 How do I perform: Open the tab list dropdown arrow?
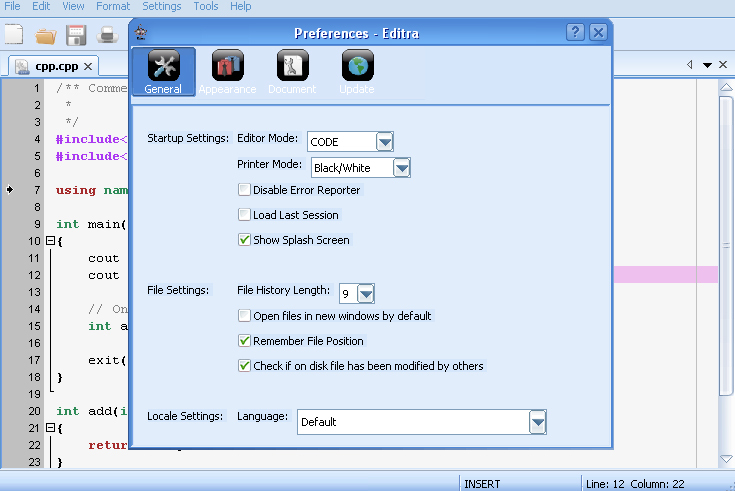[x=707, y=65]
